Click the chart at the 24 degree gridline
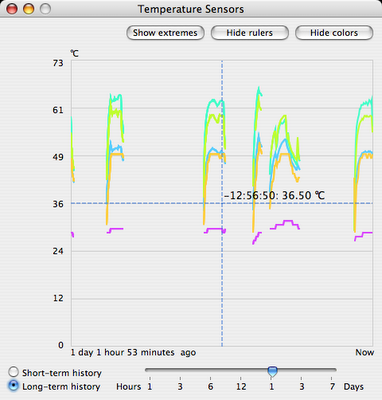382x400 pixels. point(222,251)
